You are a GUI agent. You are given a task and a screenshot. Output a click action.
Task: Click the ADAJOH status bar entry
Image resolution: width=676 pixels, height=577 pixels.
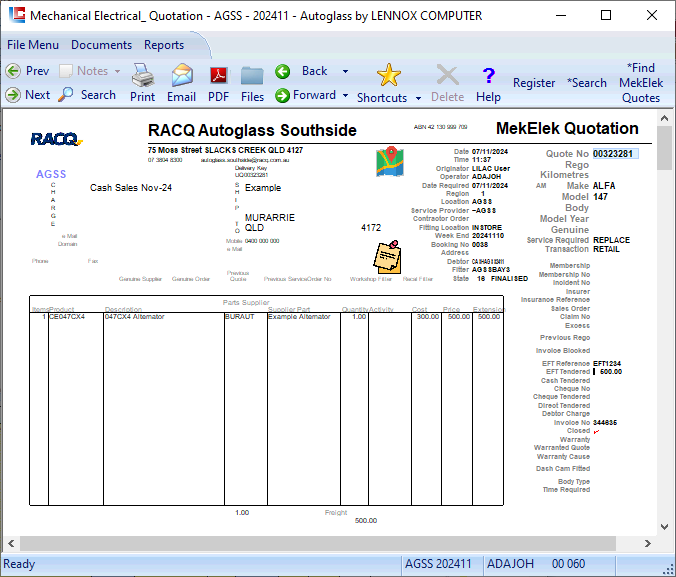coord(510,564)
